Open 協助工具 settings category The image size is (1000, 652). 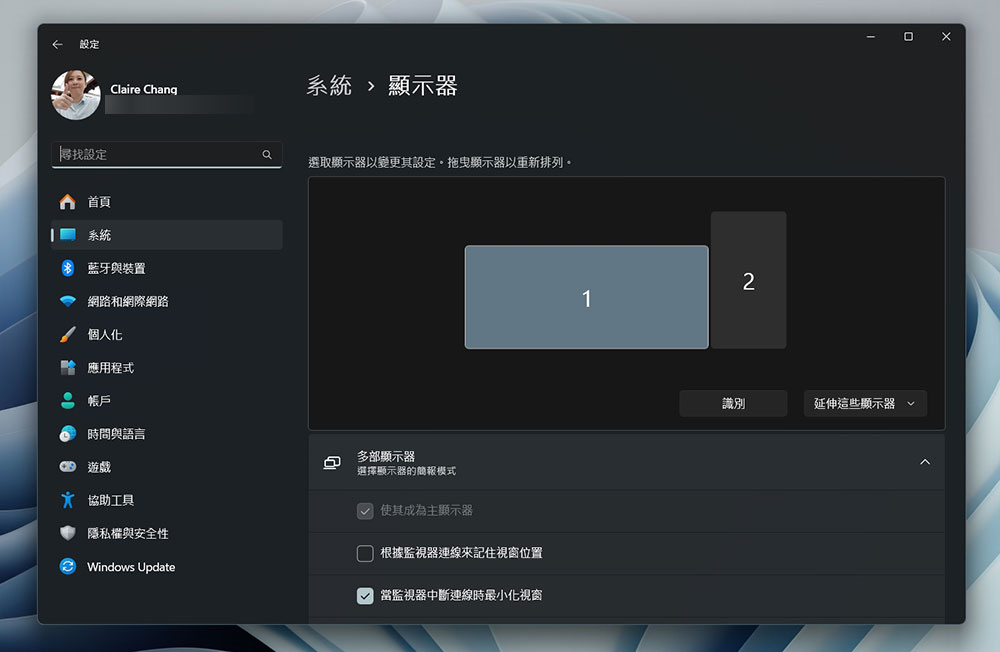click(166, 500)
